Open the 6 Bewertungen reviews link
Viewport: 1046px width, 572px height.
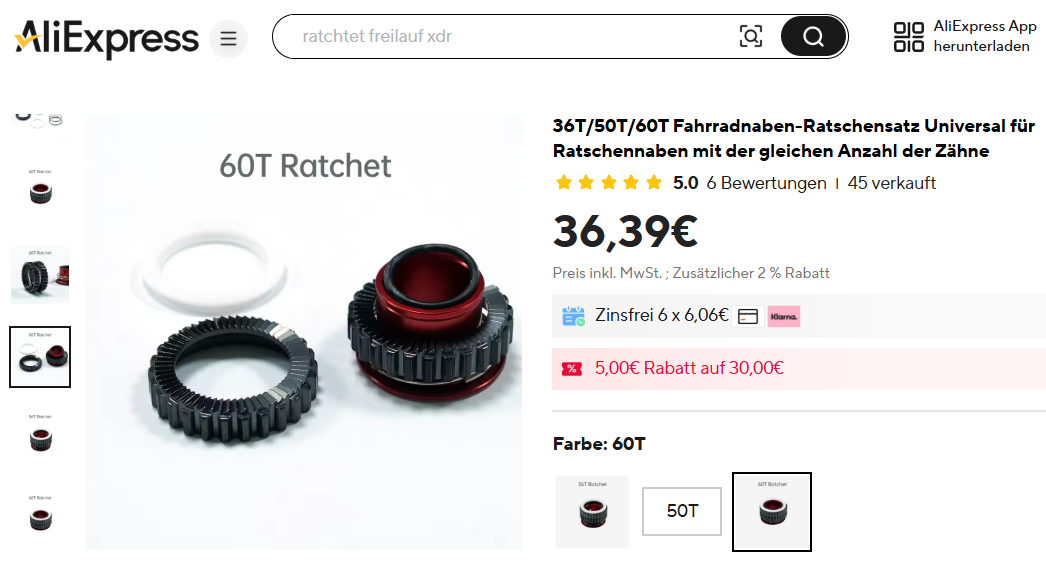766,183
